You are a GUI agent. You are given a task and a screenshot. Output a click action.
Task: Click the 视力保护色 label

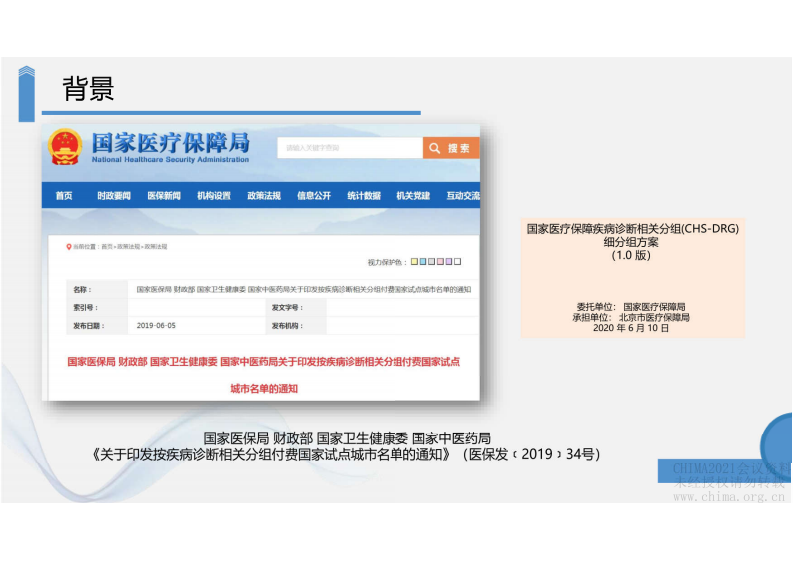387,262
